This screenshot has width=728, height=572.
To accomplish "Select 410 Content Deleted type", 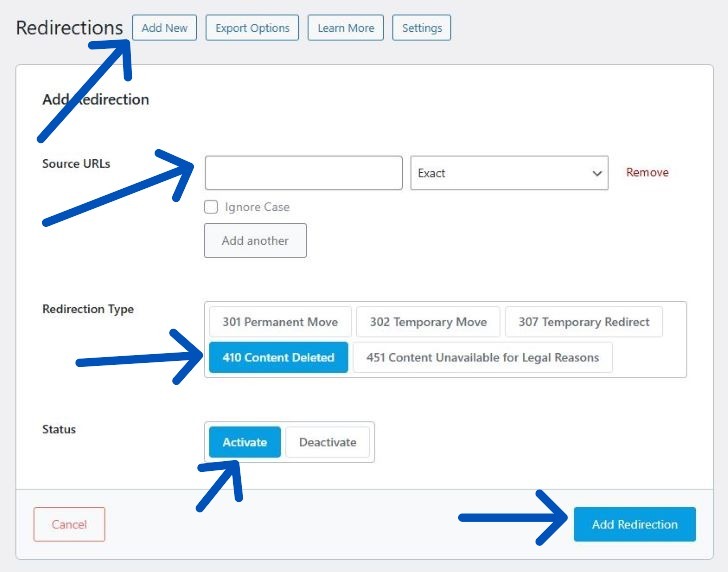I will (x=278, y=358).
